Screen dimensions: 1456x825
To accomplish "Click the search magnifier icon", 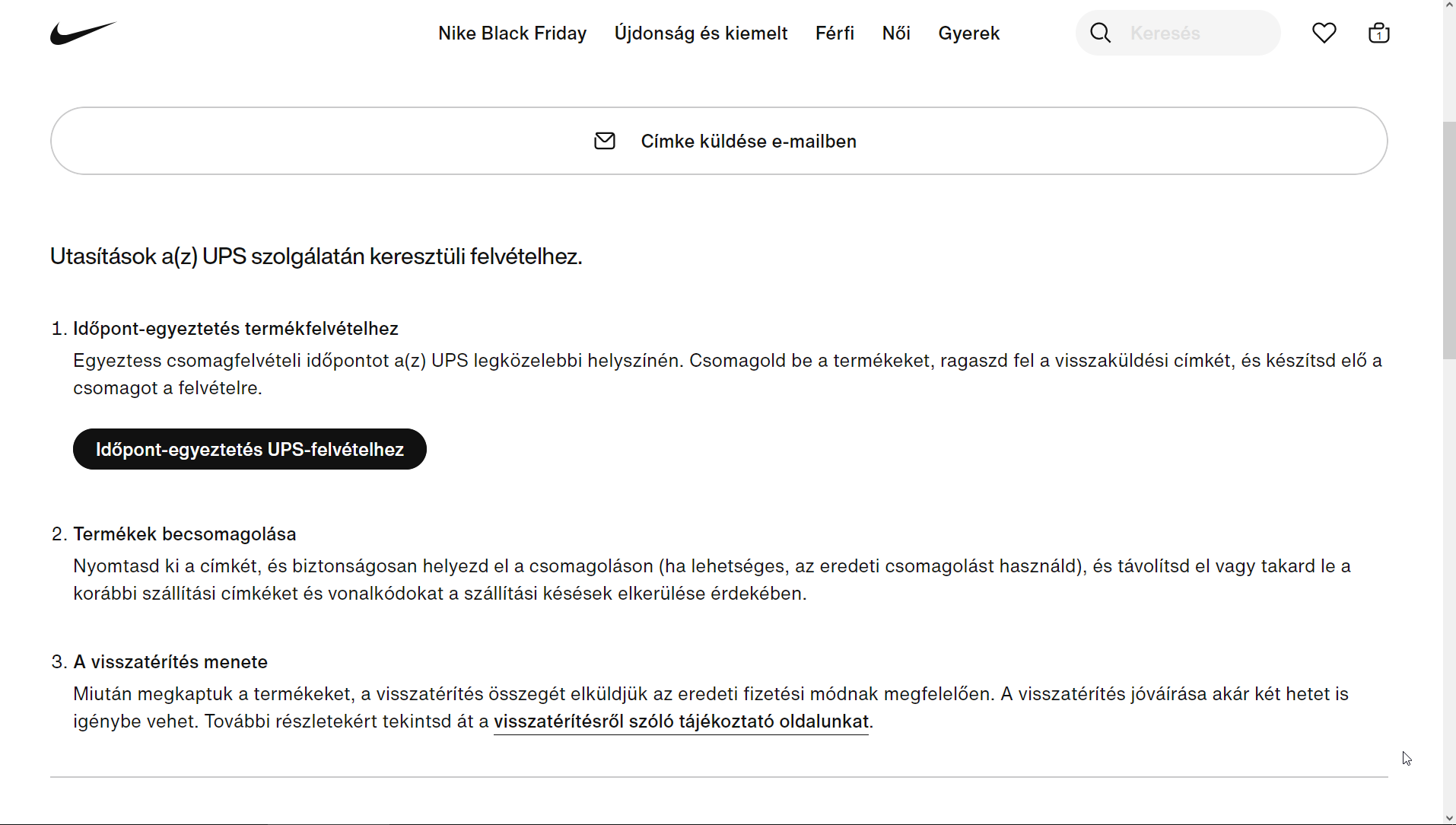I will [1100, 33].
